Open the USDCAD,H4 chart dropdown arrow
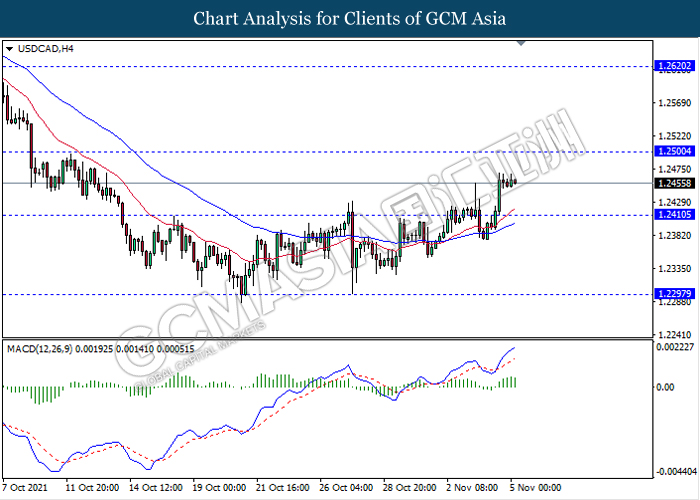This screenshot has height=500, width=700. click(9, 49)
